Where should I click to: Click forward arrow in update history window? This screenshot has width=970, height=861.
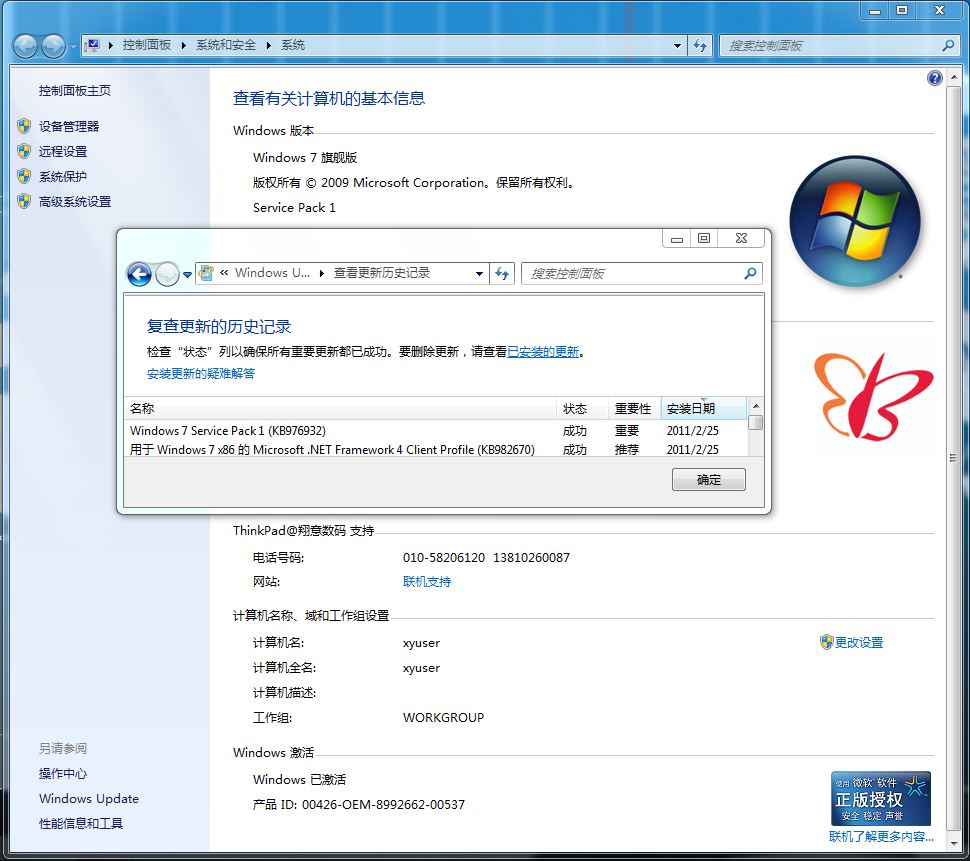click(x=167, y=273)
